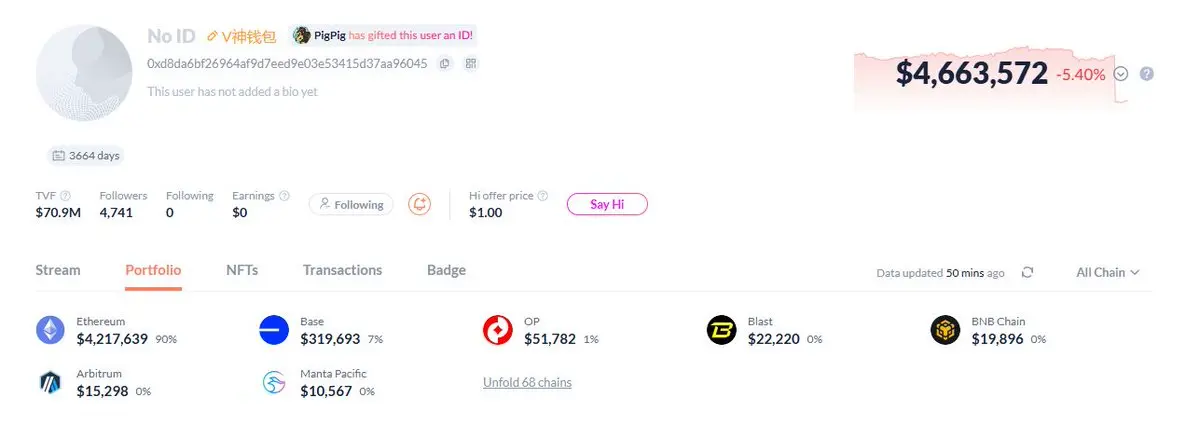Show the address QR code icon
1200x425 pixels.
point(471,64)
